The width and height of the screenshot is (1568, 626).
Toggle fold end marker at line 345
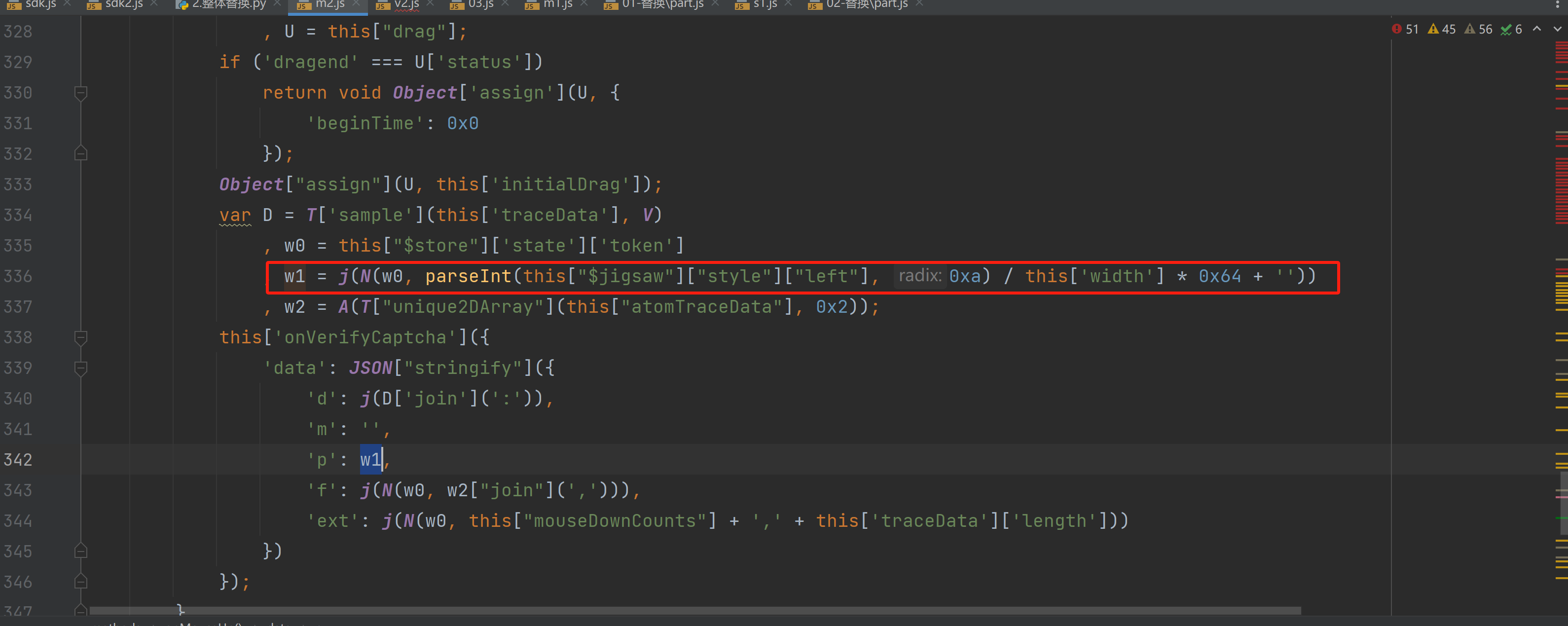[80, 551]
